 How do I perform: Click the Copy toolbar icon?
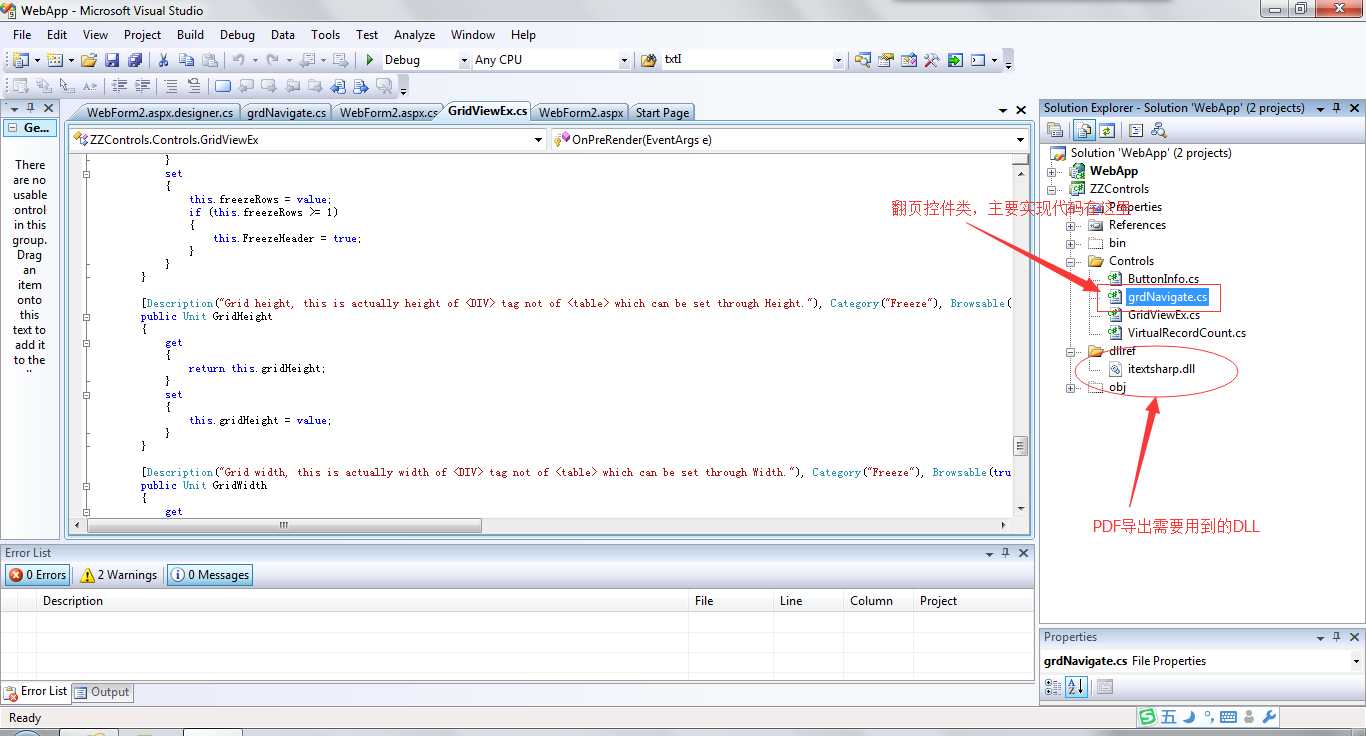tap(187, 60)
